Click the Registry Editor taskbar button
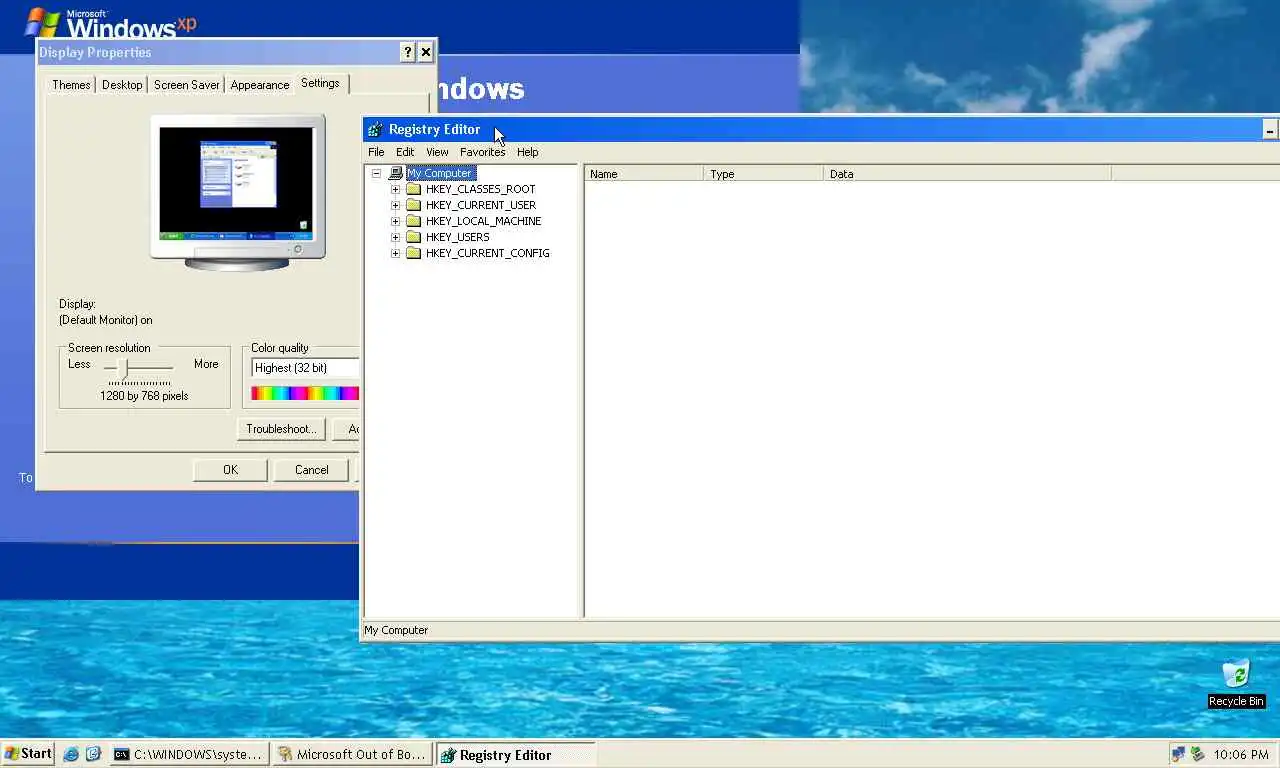 [516, 754]
